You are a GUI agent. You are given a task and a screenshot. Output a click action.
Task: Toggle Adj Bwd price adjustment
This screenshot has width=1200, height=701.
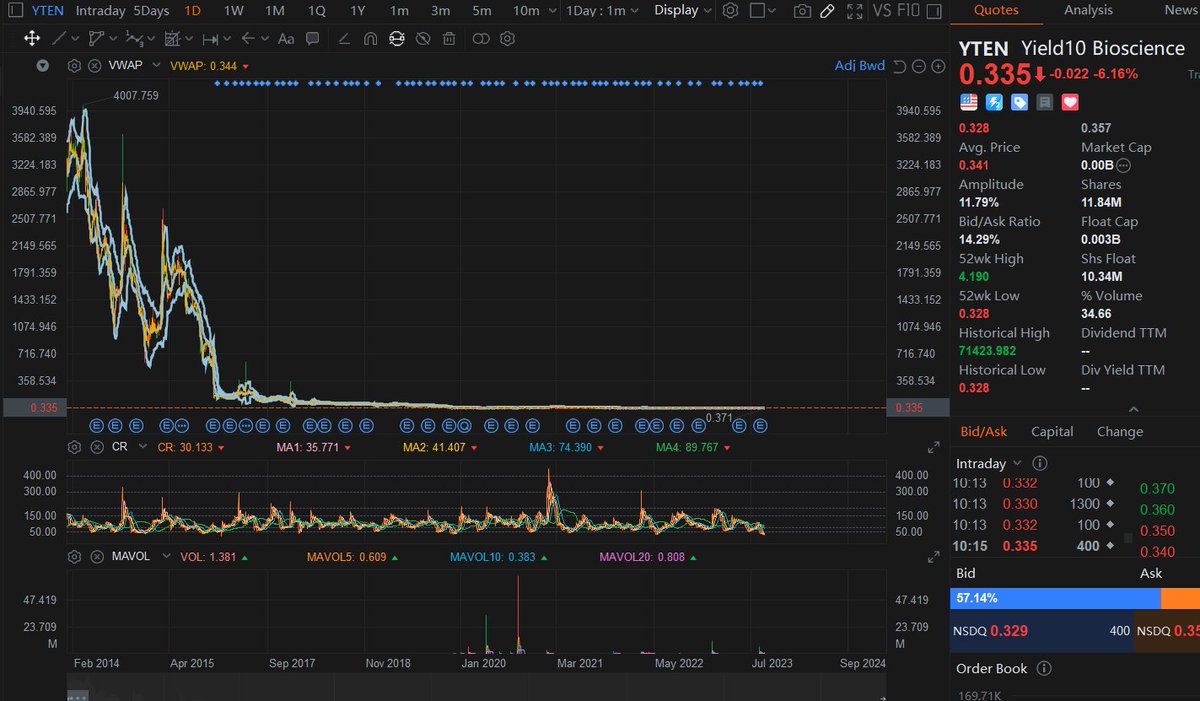click(860, 66)
